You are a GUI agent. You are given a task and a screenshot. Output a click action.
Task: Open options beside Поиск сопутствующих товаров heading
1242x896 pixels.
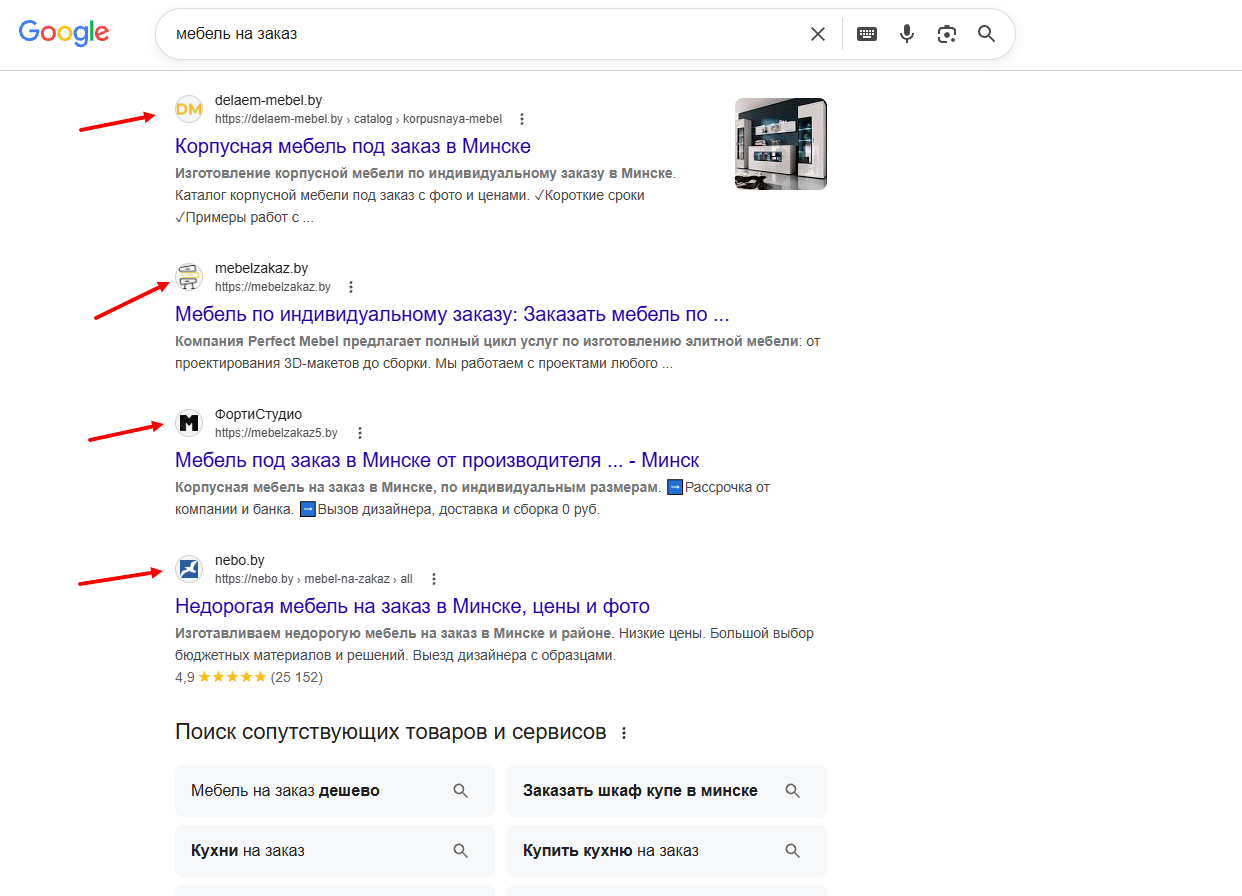(624, 733)
